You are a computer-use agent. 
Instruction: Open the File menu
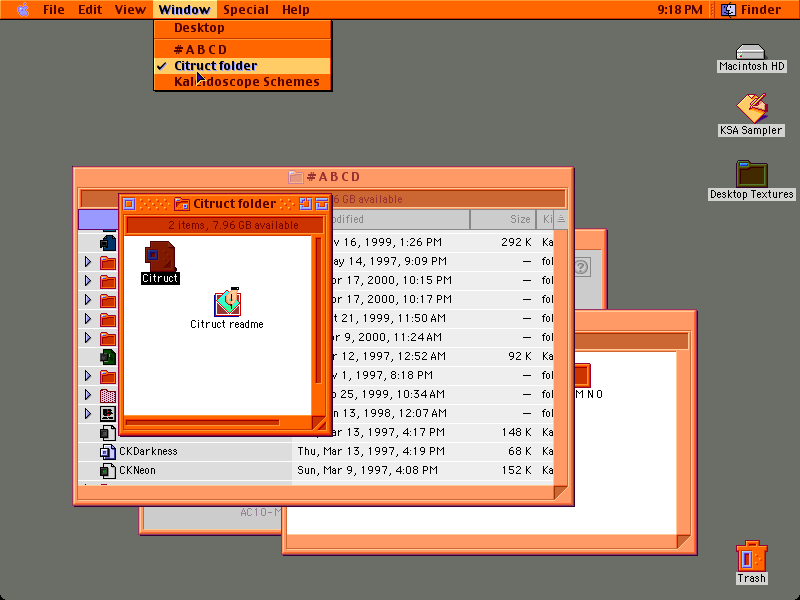click(54, 9)
